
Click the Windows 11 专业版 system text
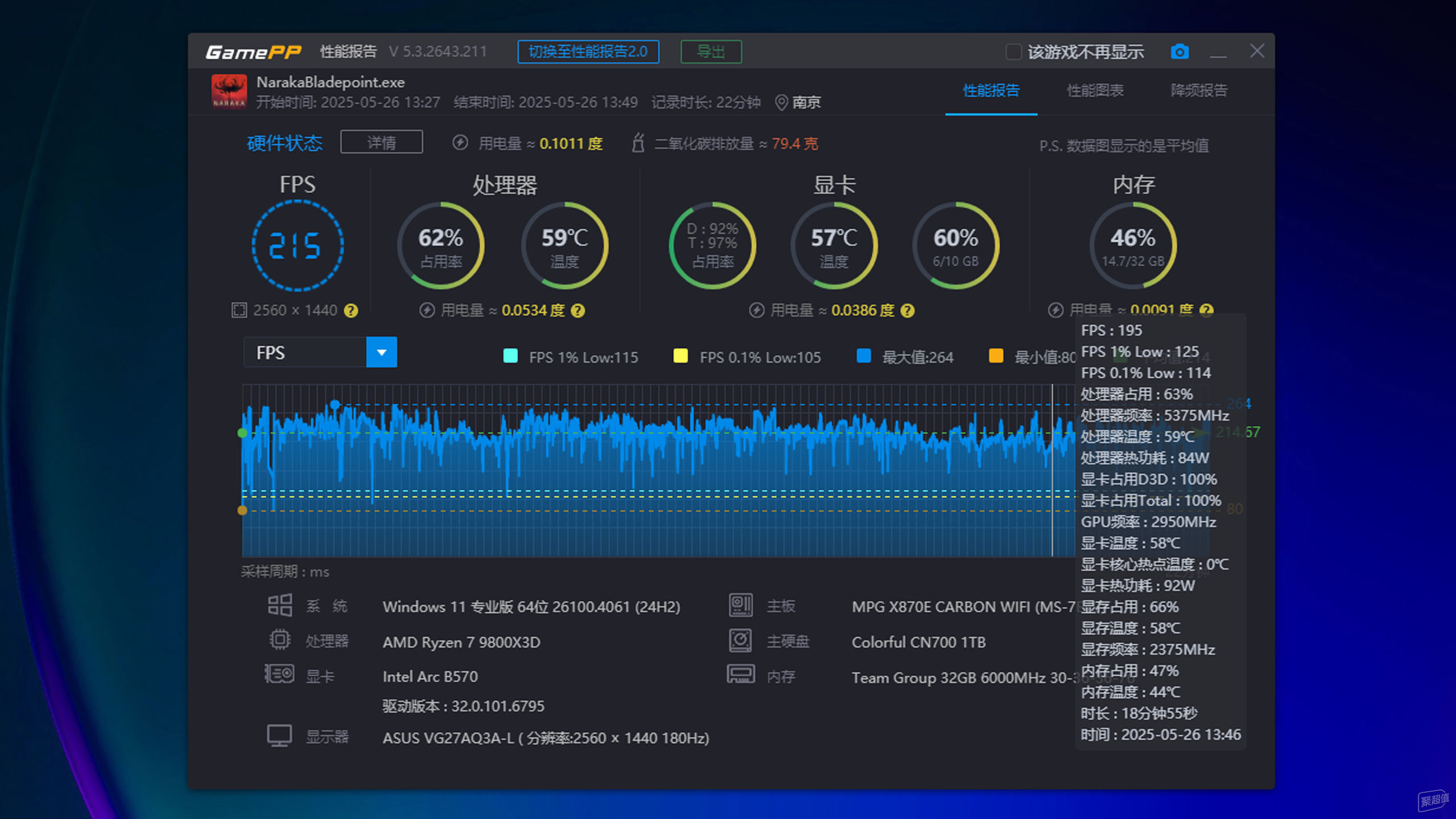click(531, 607)
